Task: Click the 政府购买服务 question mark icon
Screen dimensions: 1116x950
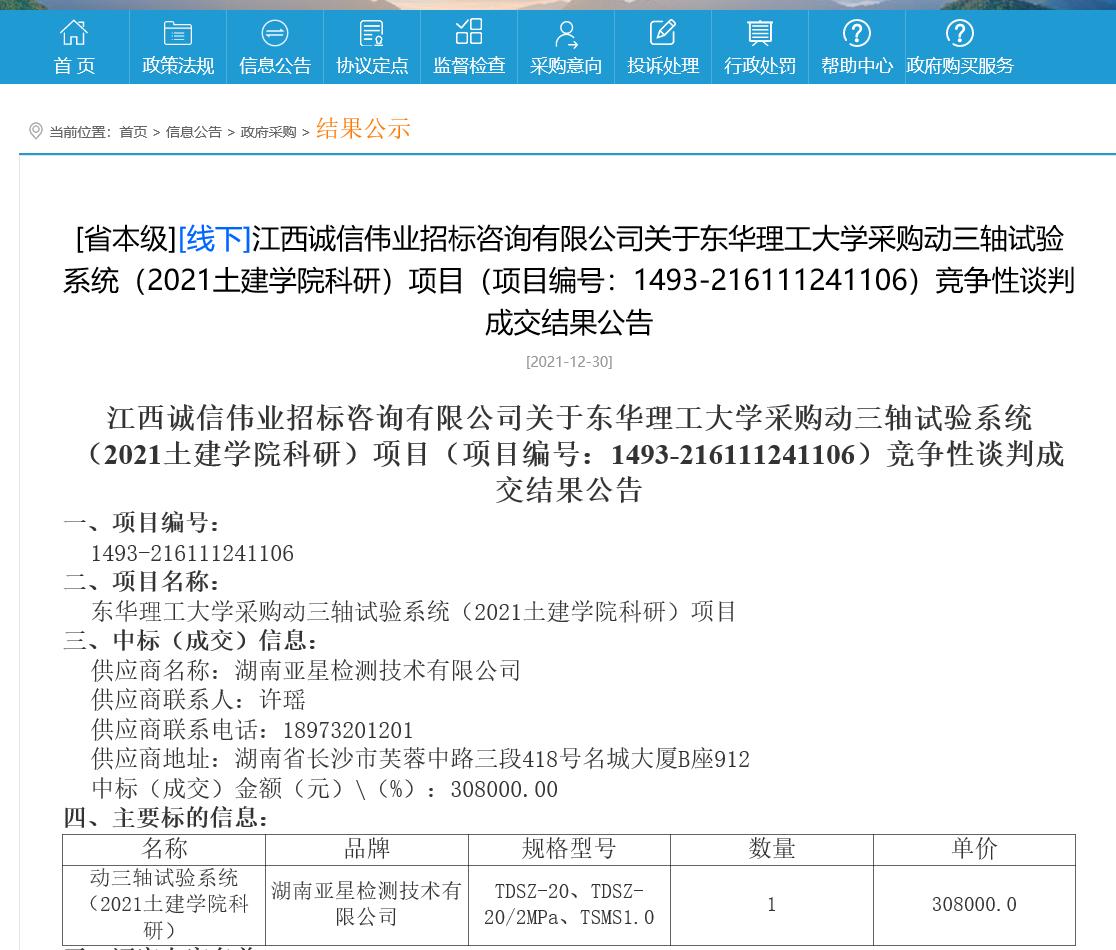Action: [960, 33]
